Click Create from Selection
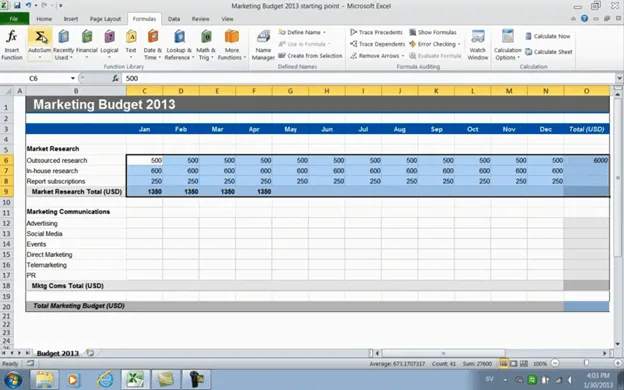The image size is (624, 390). click(x=310, y=56)
